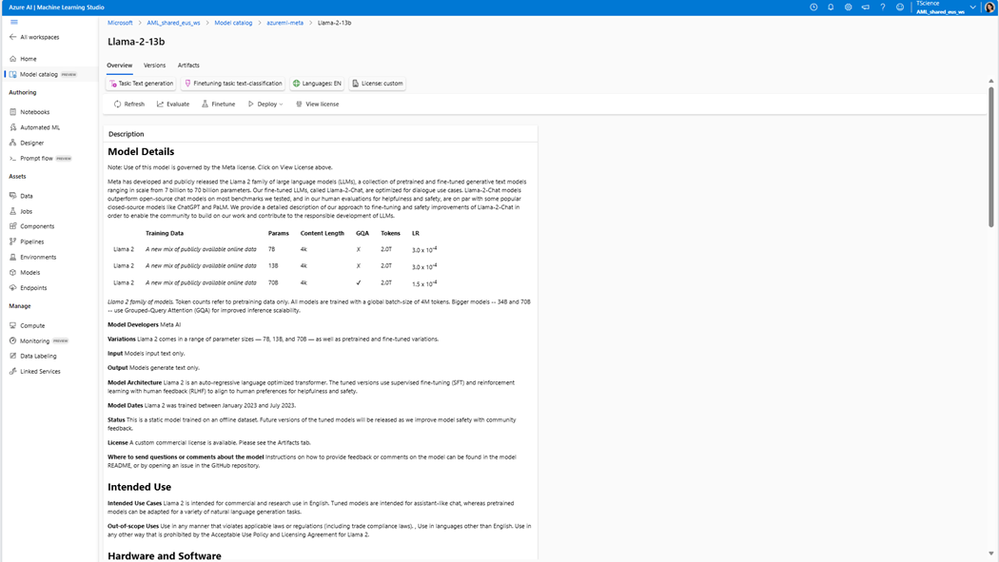
Task: Click the Refresh toolbar button
Action: pos(129,104)
